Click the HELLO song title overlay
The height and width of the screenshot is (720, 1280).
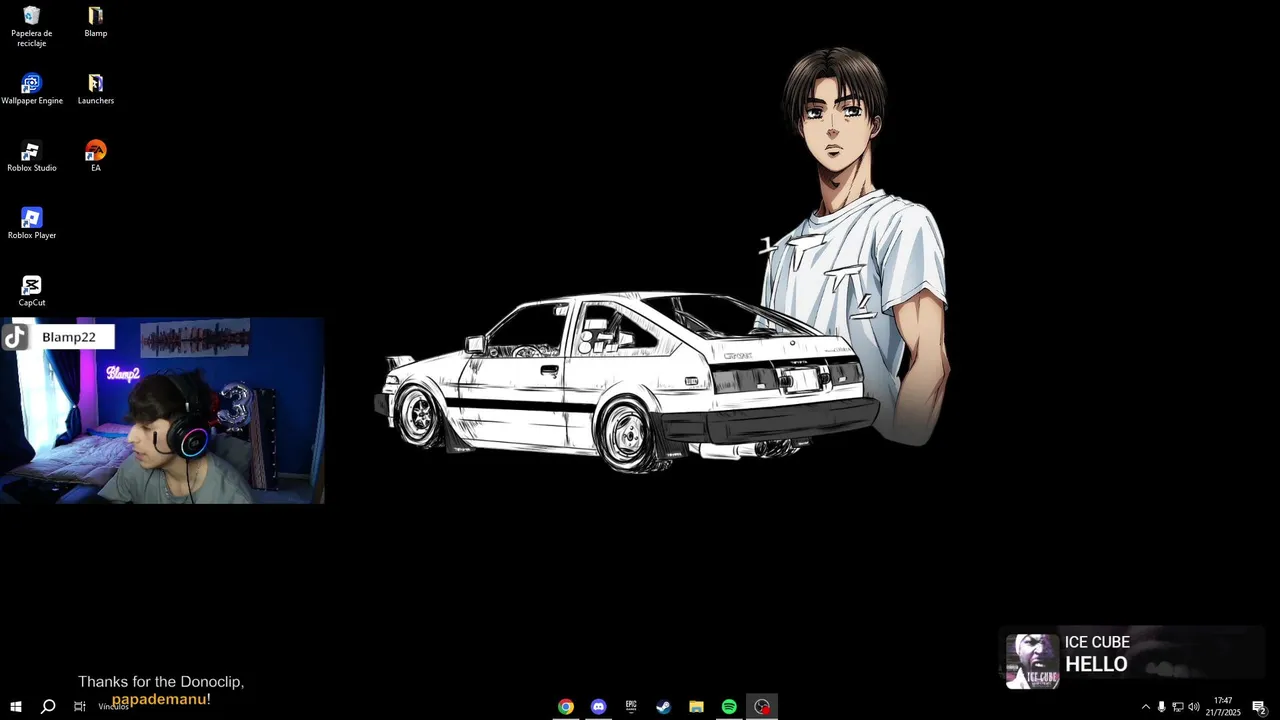tap(1096, 664)
